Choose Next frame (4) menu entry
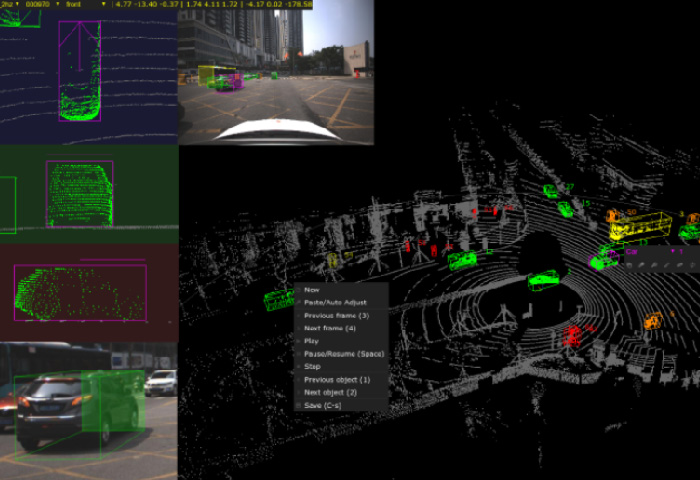The width and height of the screenshot is (700, 480). pos(329,328)
